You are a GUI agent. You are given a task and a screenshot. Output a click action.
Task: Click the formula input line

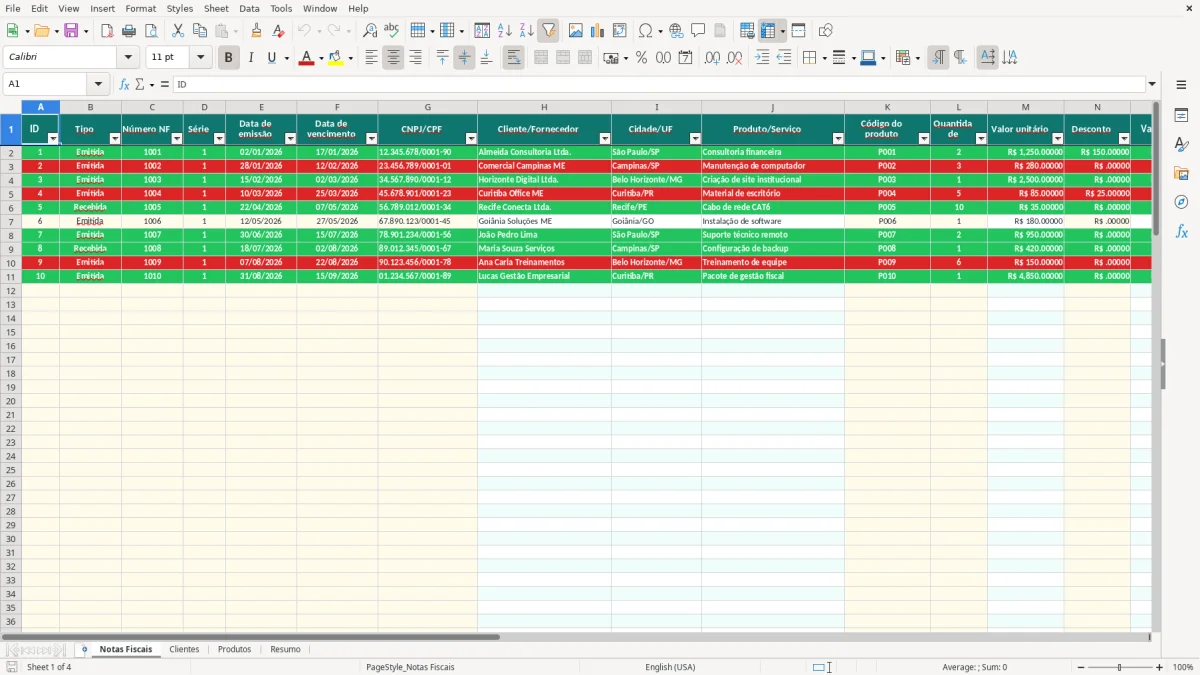[x=660, y=84]
